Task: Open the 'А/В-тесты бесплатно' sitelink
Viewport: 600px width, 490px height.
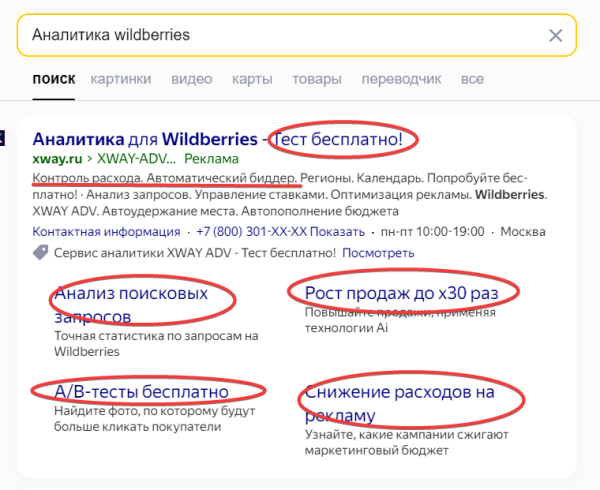Action: pos(141,392)
